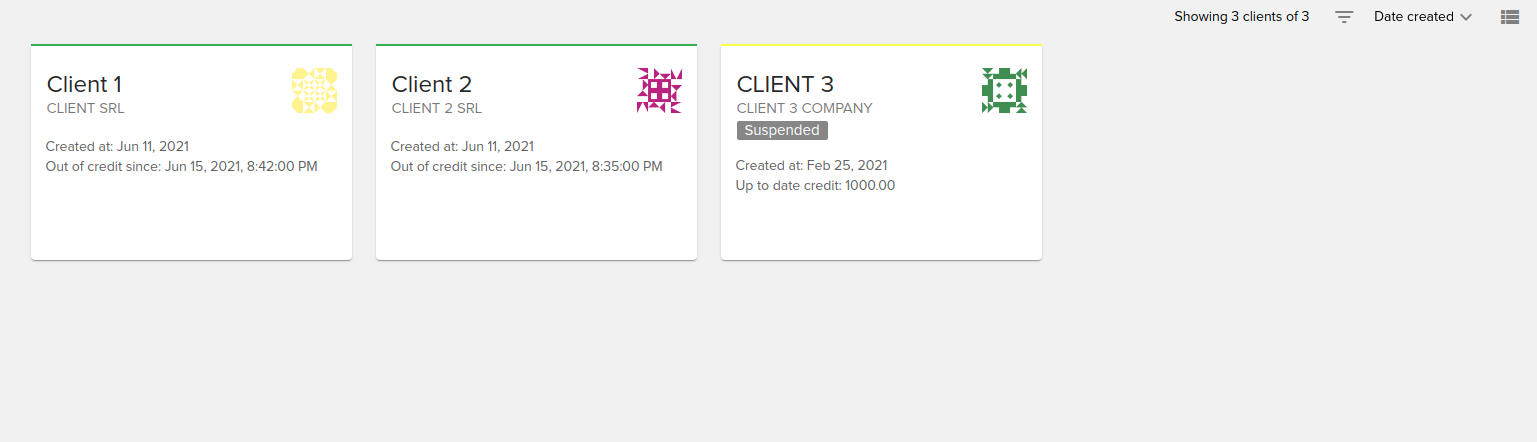Click the Showing 3 clients of 3 text

pyautogui.click(x=1241, y=17)
